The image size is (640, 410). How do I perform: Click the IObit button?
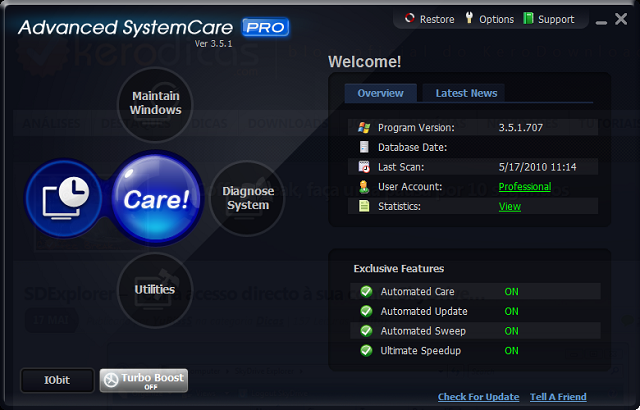coord(57,380)
